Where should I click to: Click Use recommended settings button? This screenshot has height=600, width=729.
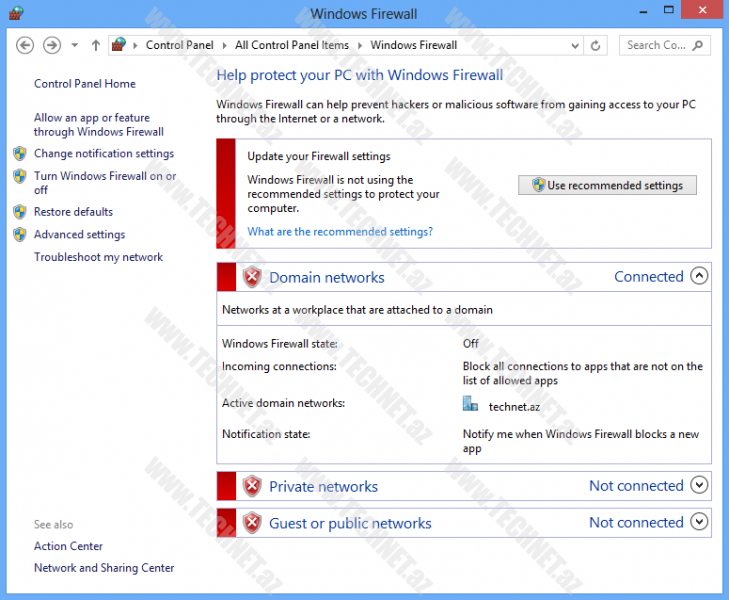point(607,185)
